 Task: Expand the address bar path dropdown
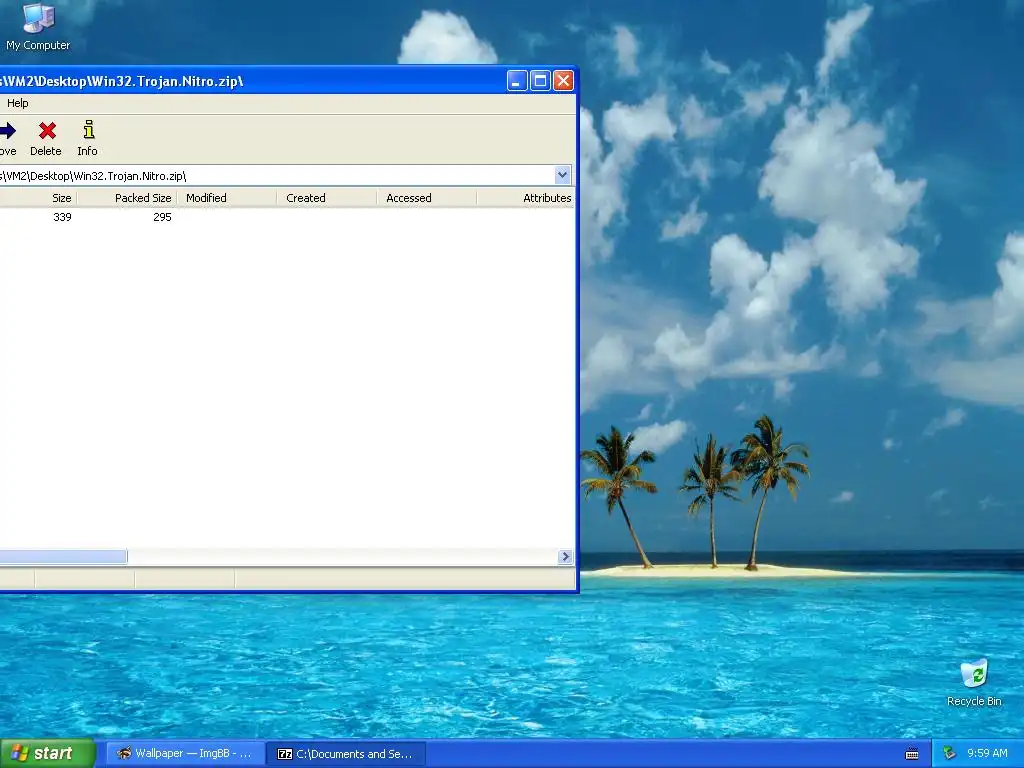point(562,175)
